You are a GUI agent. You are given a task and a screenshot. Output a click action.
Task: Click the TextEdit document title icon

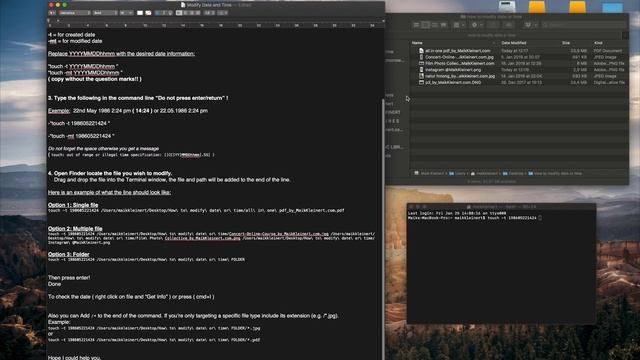pyautogui.click(x=183, y=5)
